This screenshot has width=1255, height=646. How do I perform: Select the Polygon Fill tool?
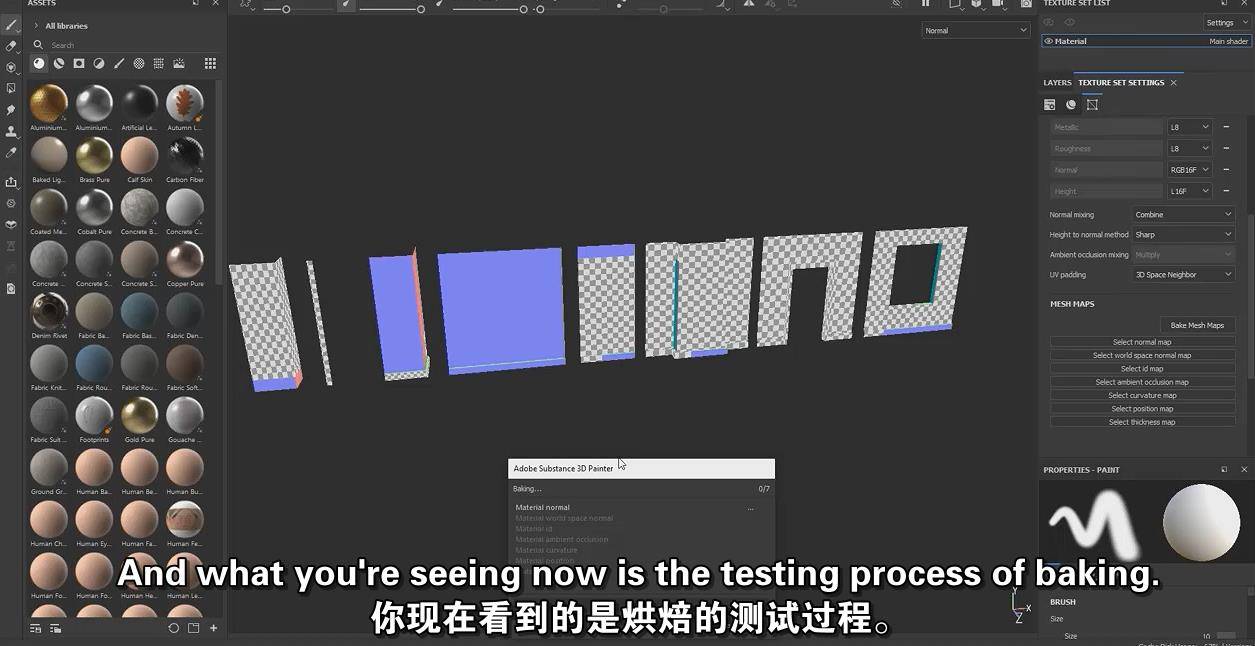click(11, 88)
